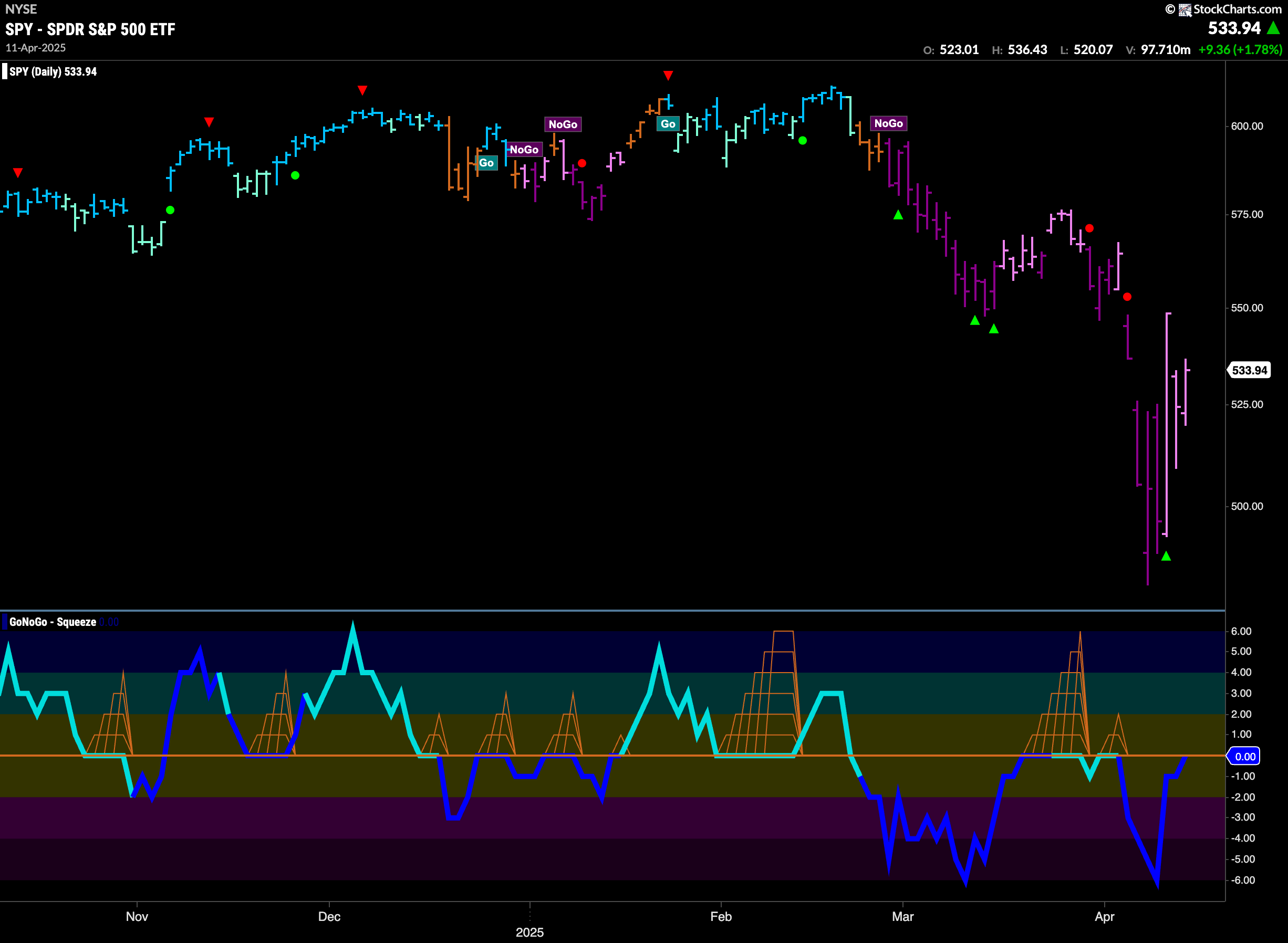Click the open value 523.01
The height and width of the screenshot is (943, 1288).
[x=959, y=50]
